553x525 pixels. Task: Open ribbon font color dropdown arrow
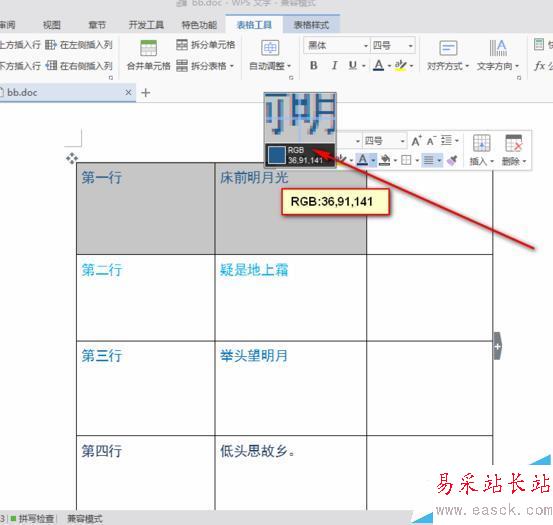point(389,66)
